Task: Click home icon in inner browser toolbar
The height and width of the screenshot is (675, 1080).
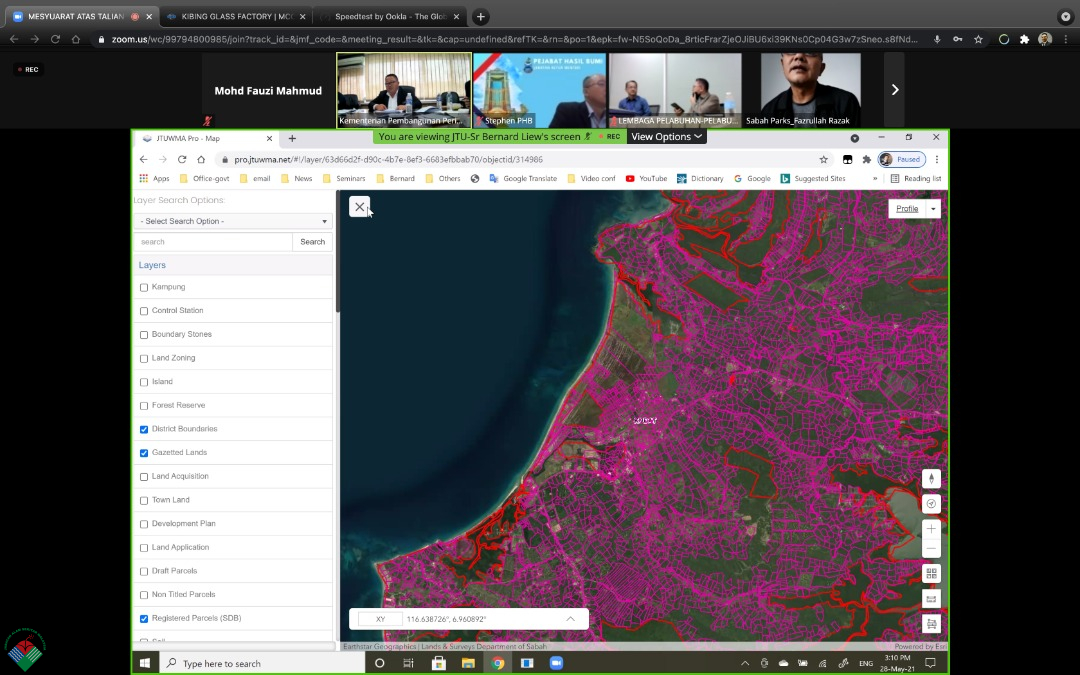Action: click(201, 159)
